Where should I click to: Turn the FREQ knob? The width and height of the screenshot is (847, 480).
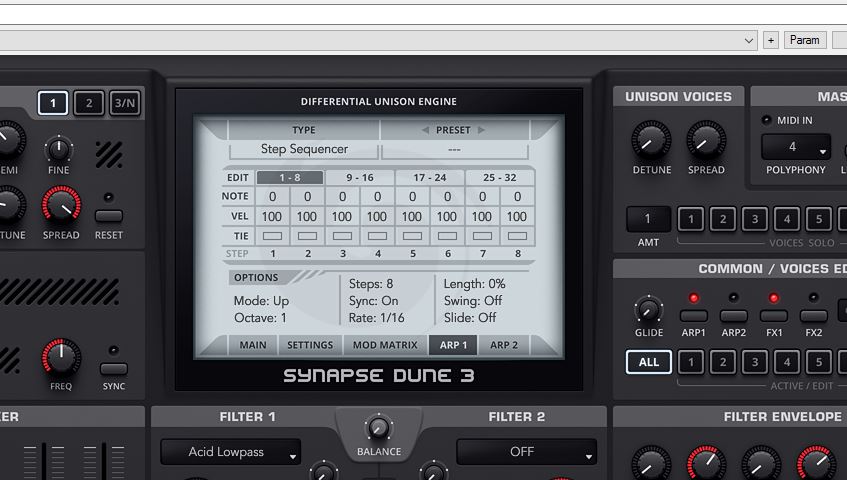click(x=62, y=358)
